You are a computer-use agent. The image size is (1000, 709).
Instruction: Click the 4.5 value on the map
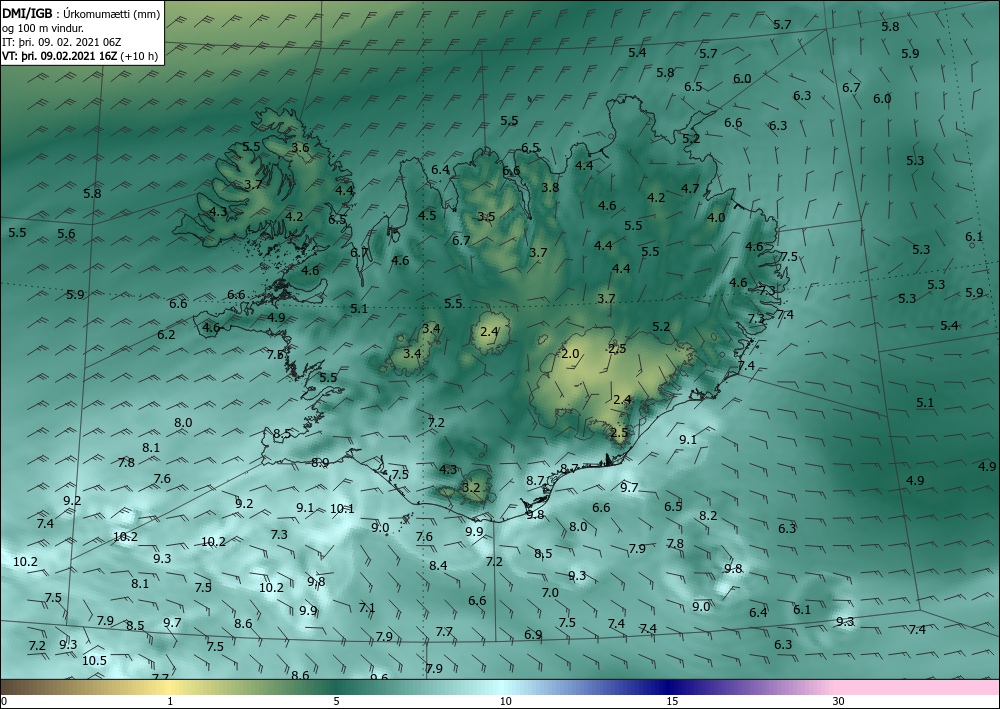pyautogui.click(x=427, y=216)
